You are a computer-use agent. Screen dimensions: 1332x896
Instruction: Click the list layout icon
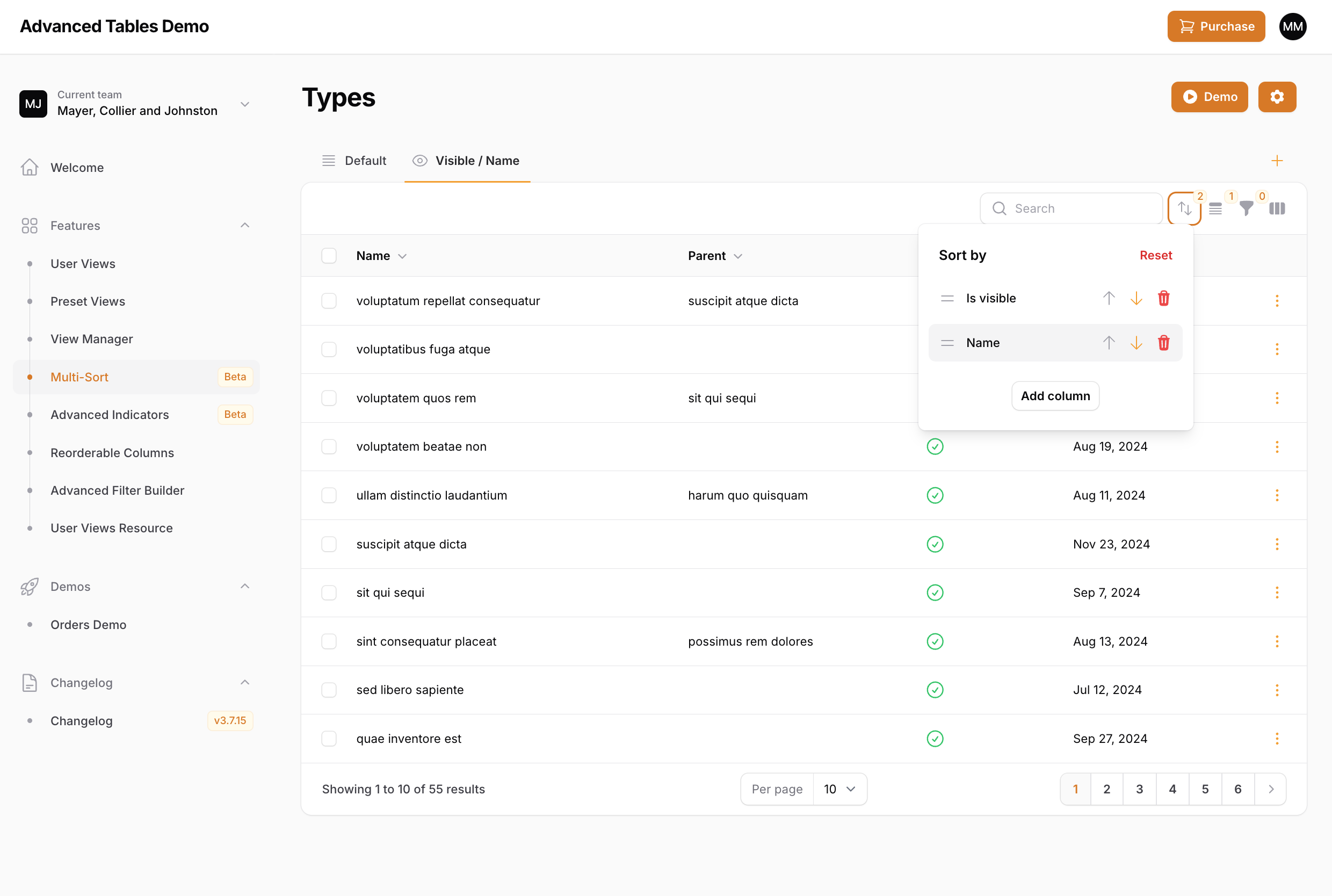coord(1215,208)
